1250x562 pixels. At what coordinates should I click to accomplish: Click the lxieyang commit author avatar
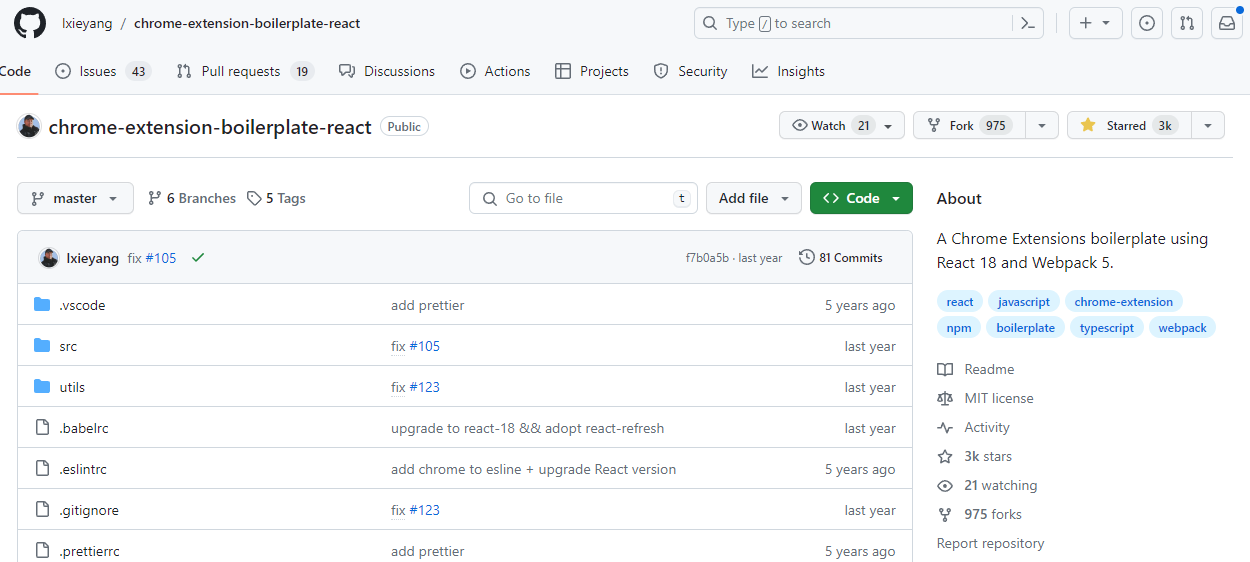coord(49,258)
